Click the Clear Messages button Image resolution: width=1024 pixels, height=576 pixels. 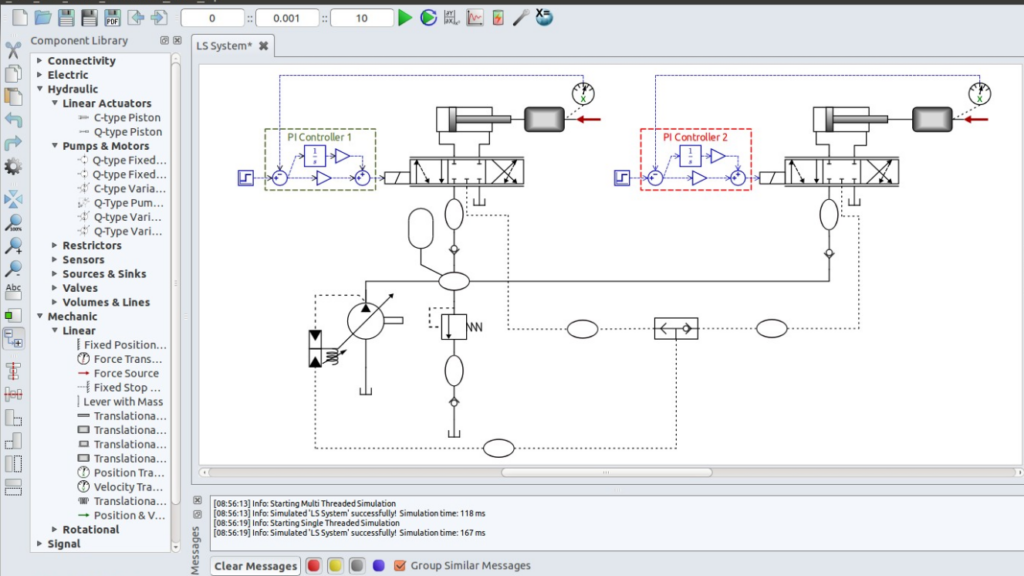point(255,566)
